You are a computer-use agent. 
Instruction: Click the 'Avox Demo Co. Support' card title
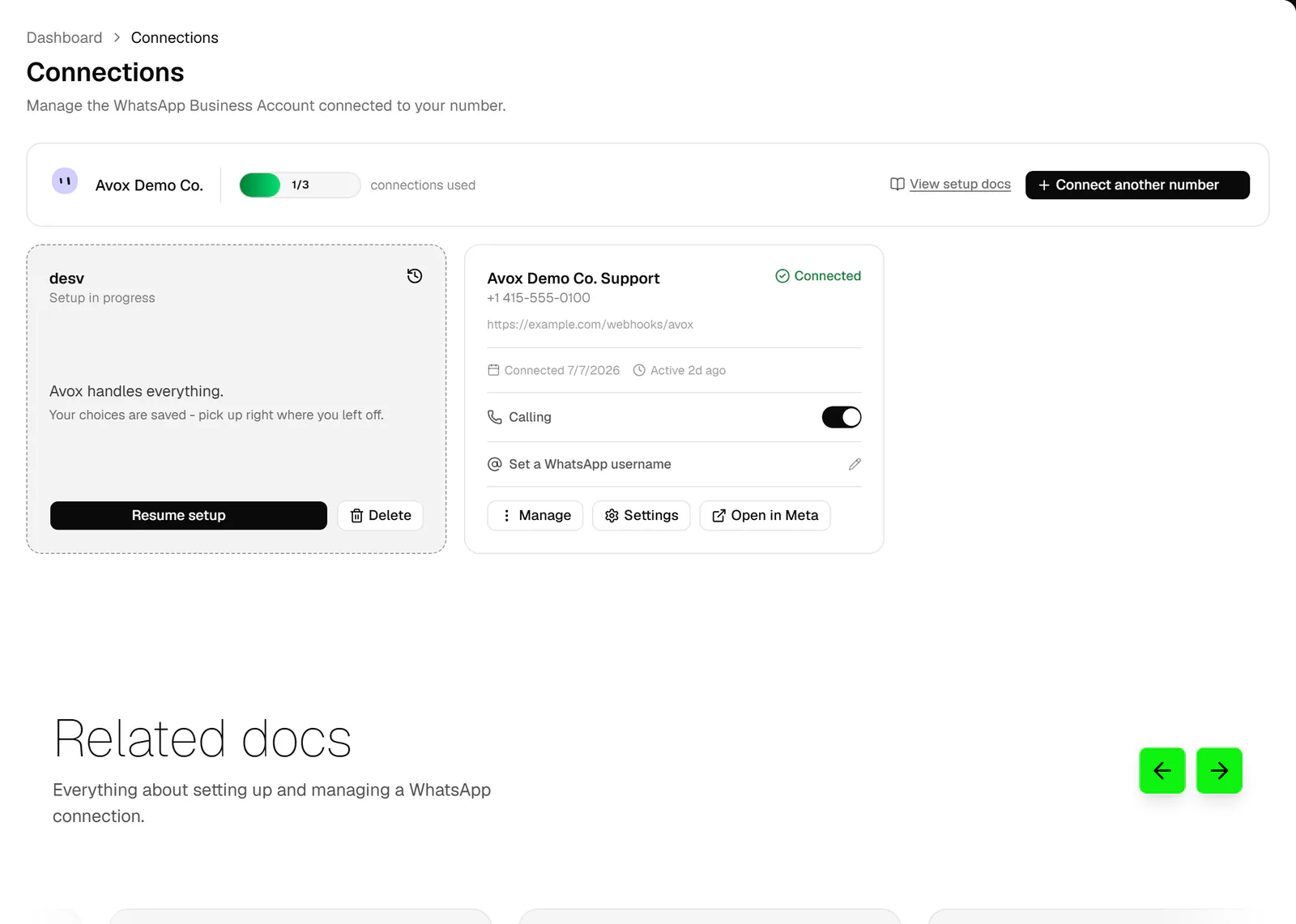click(x=573, y=279)
